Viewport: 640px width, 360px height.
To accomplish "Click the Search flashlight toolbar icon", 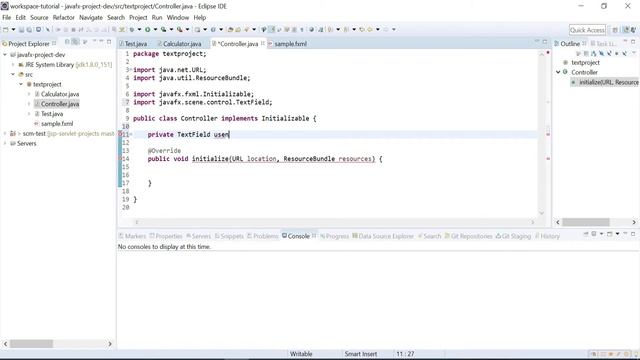I will pyautogui.click(x=247, y=29).
